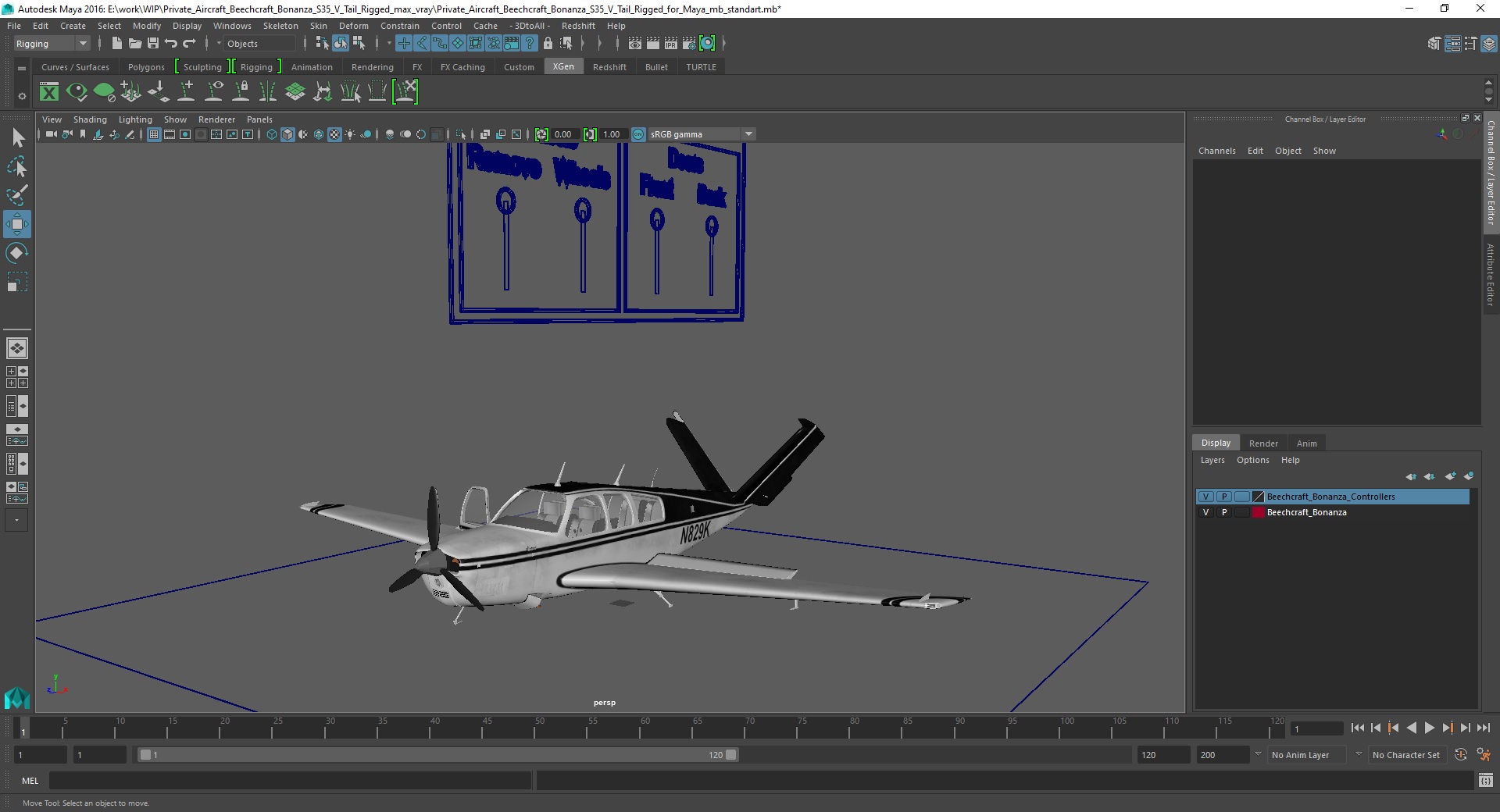This screenshot has width=1500, height=812.
Task: Click the XGen guide lock shelf icon
Action: pyautogui.click(x=241, y=92)
